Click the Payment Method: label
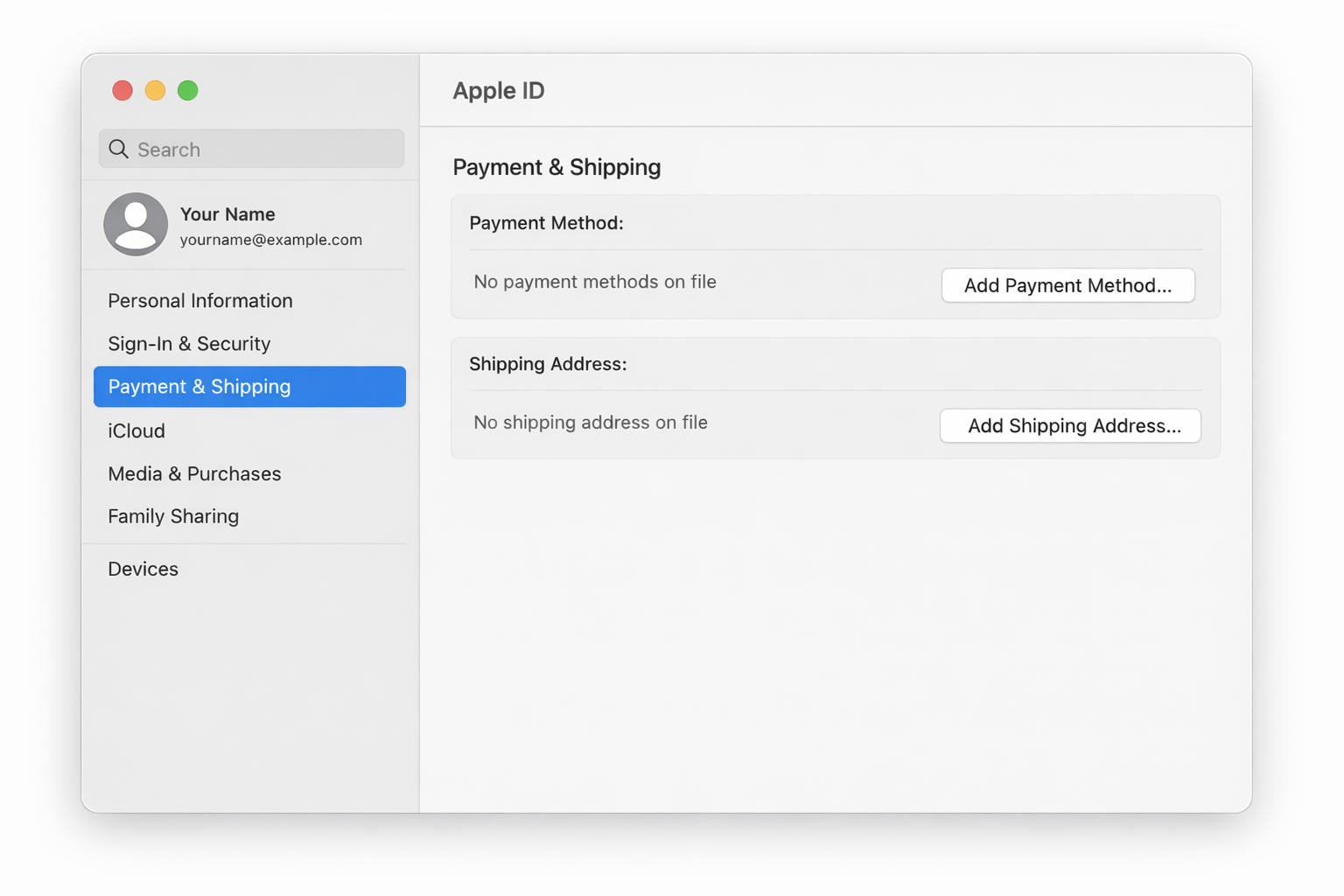1344x896 pixels. [x=546, y=223]
